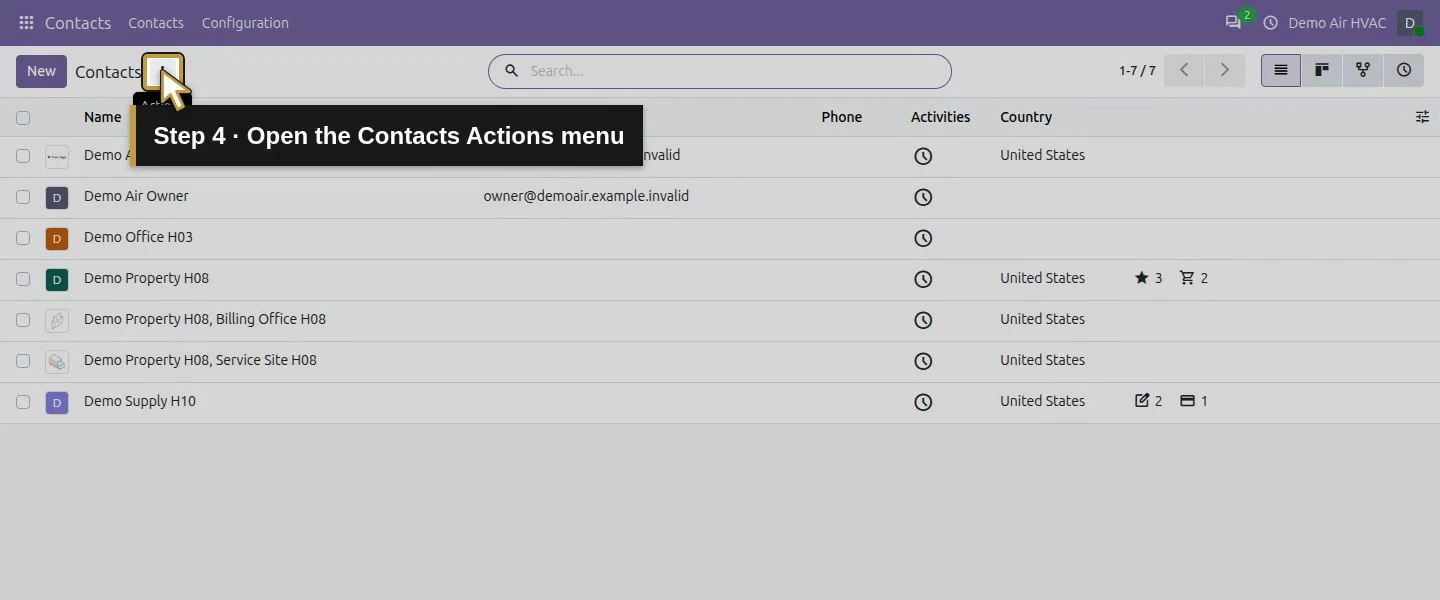Click the cart sales icon on Demo Property H08

tap(1187, 278)
